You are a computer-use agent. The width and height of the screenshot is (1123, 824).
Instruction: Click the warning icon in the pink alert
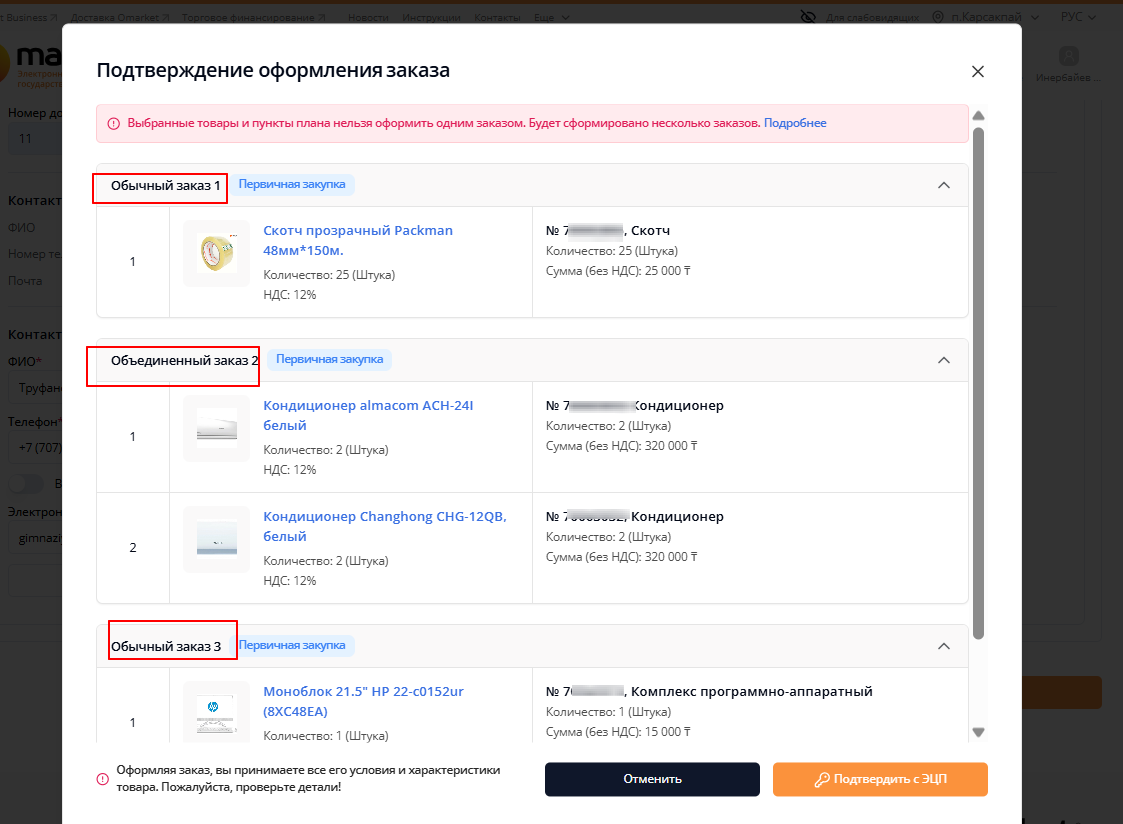(113, 124)
